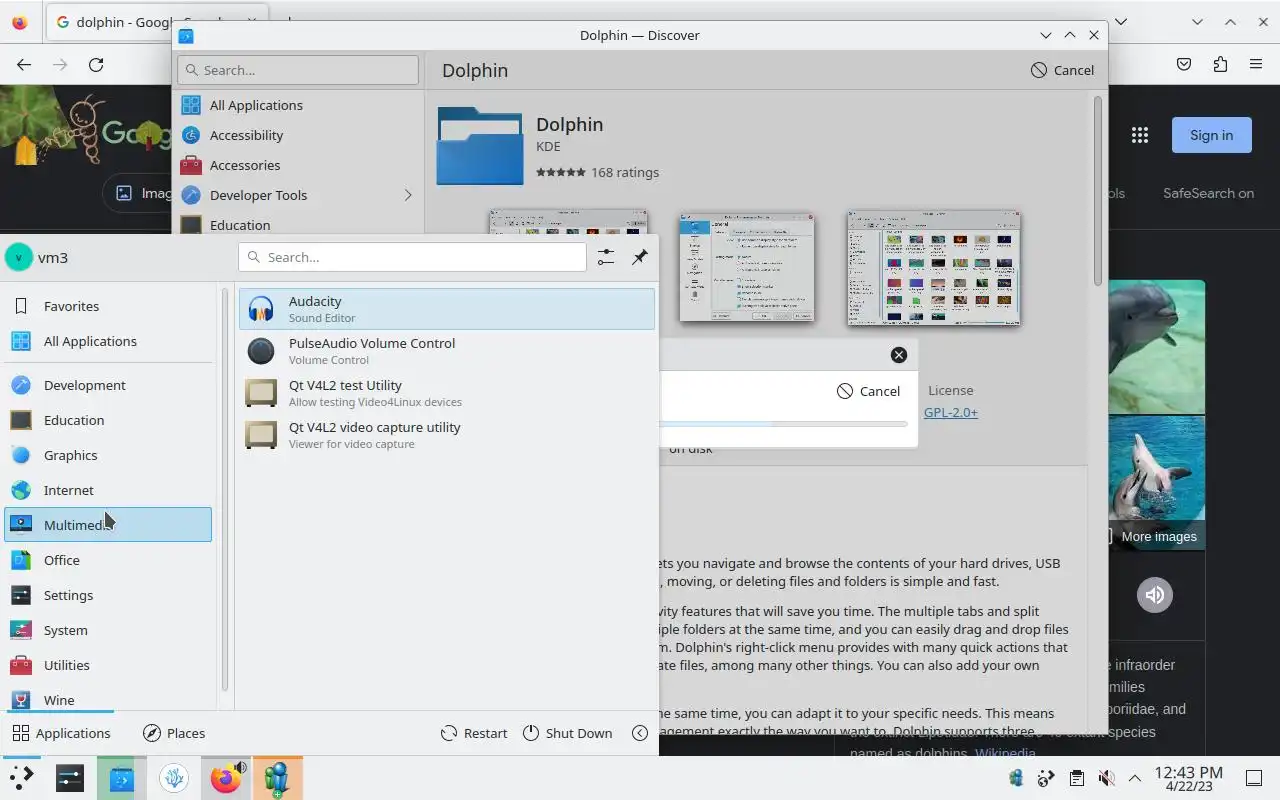Click More images on Google
This screenshot has height=800, width=1280.
tap(1158, 536)
